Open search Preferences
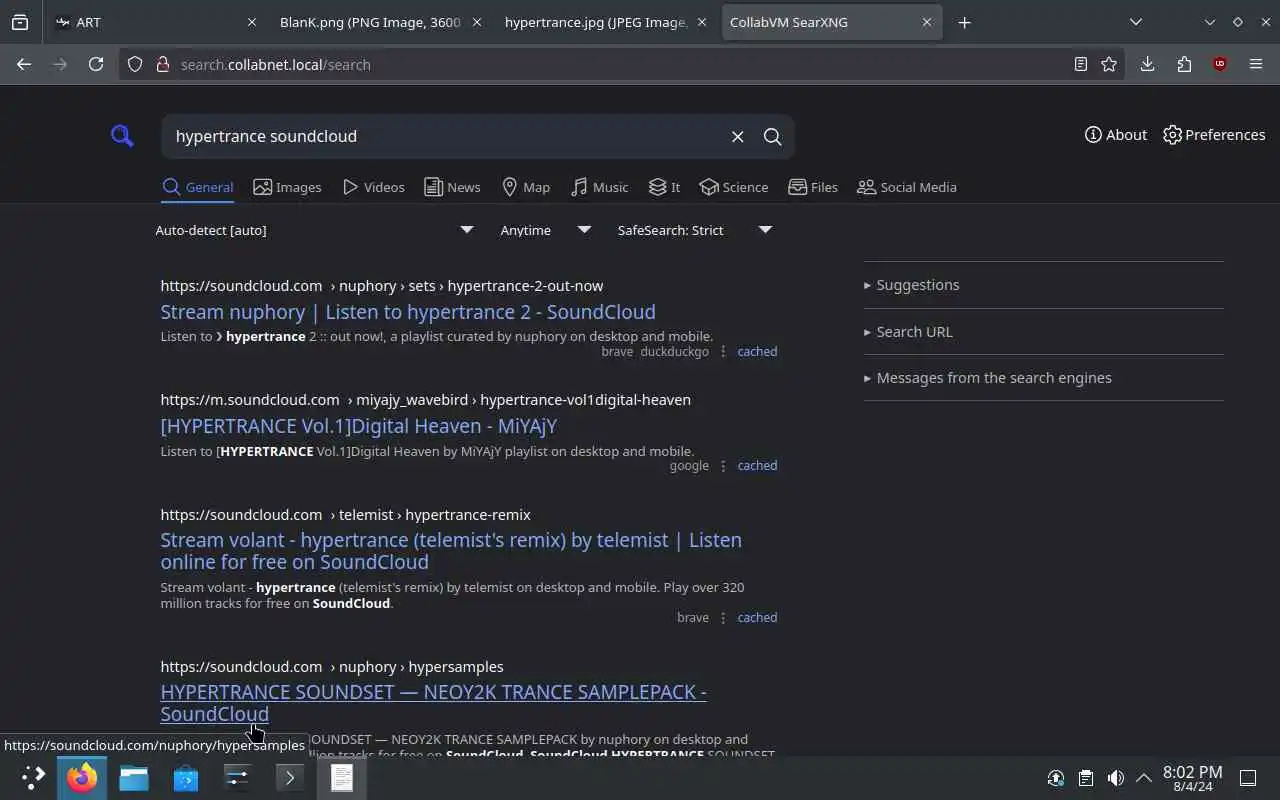 click(1214, 135)
